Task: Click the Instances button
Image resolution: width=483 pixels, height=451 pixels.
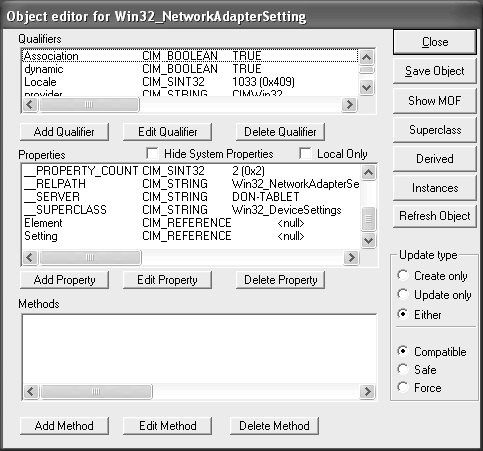Action: pyautogui.click(x=435, y=188)
